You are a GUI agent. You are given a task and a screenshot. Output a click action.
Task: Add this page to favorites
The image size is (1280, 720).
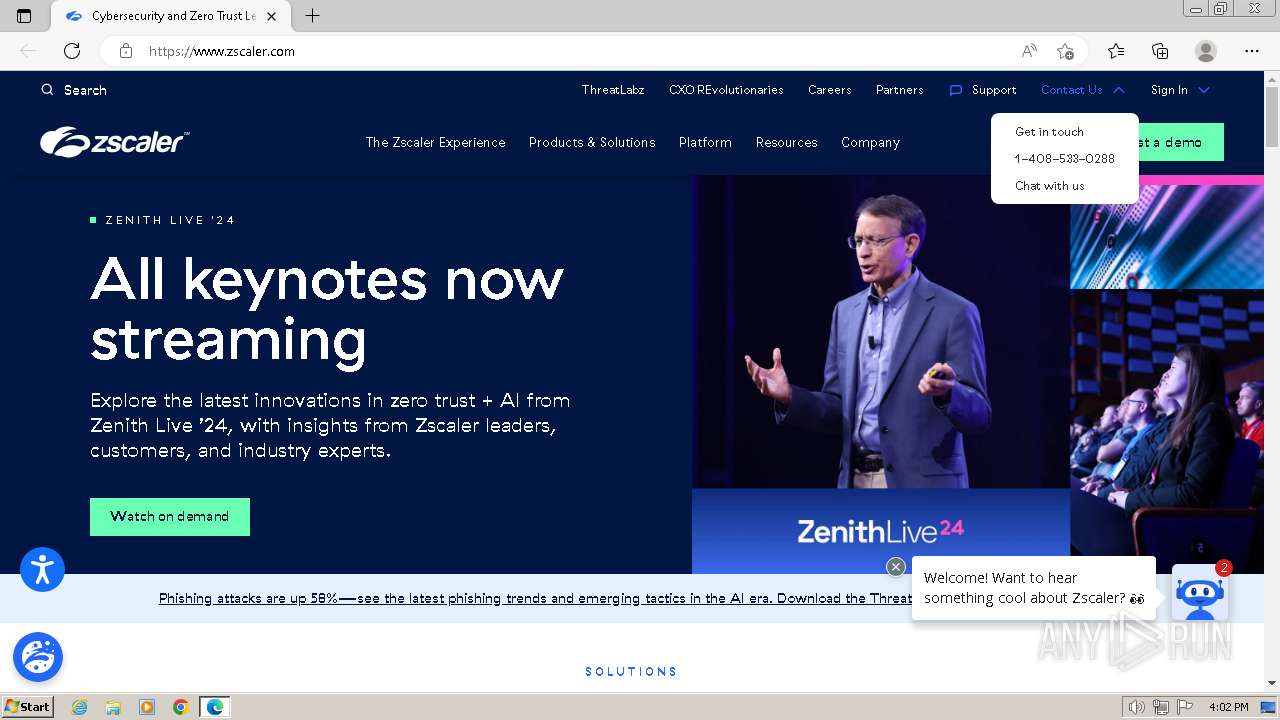point(1065,51)
